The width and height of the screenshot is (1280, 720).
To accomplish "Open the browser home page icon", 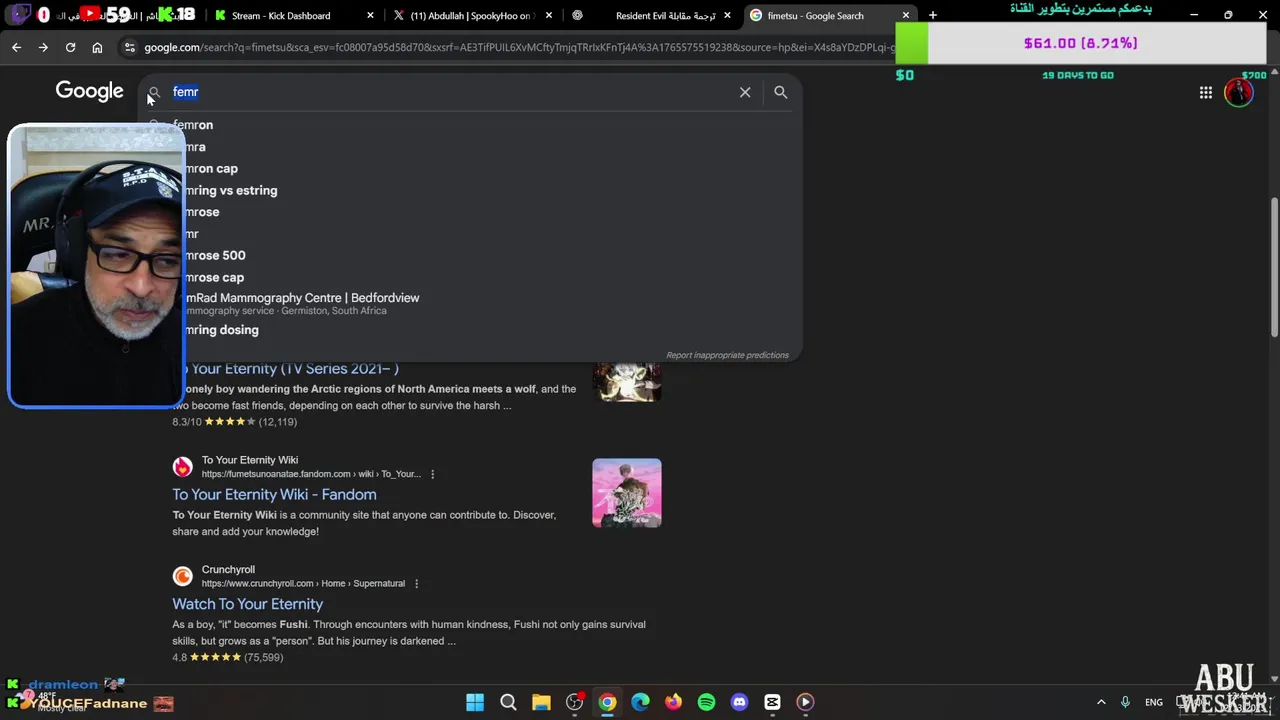I will point(97,47).
